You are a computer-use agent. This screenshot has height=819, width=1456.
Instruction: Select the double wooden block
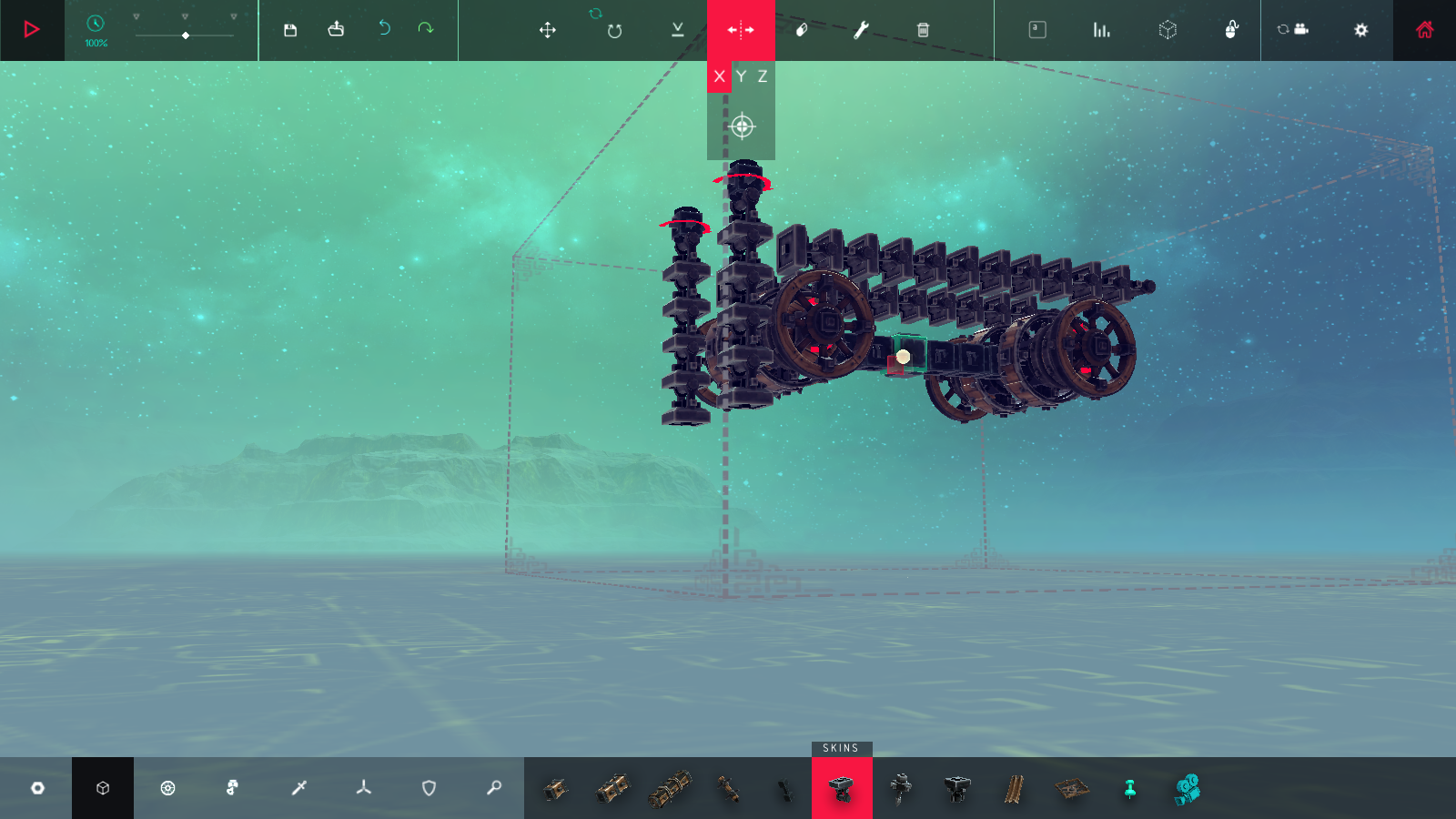613,789
